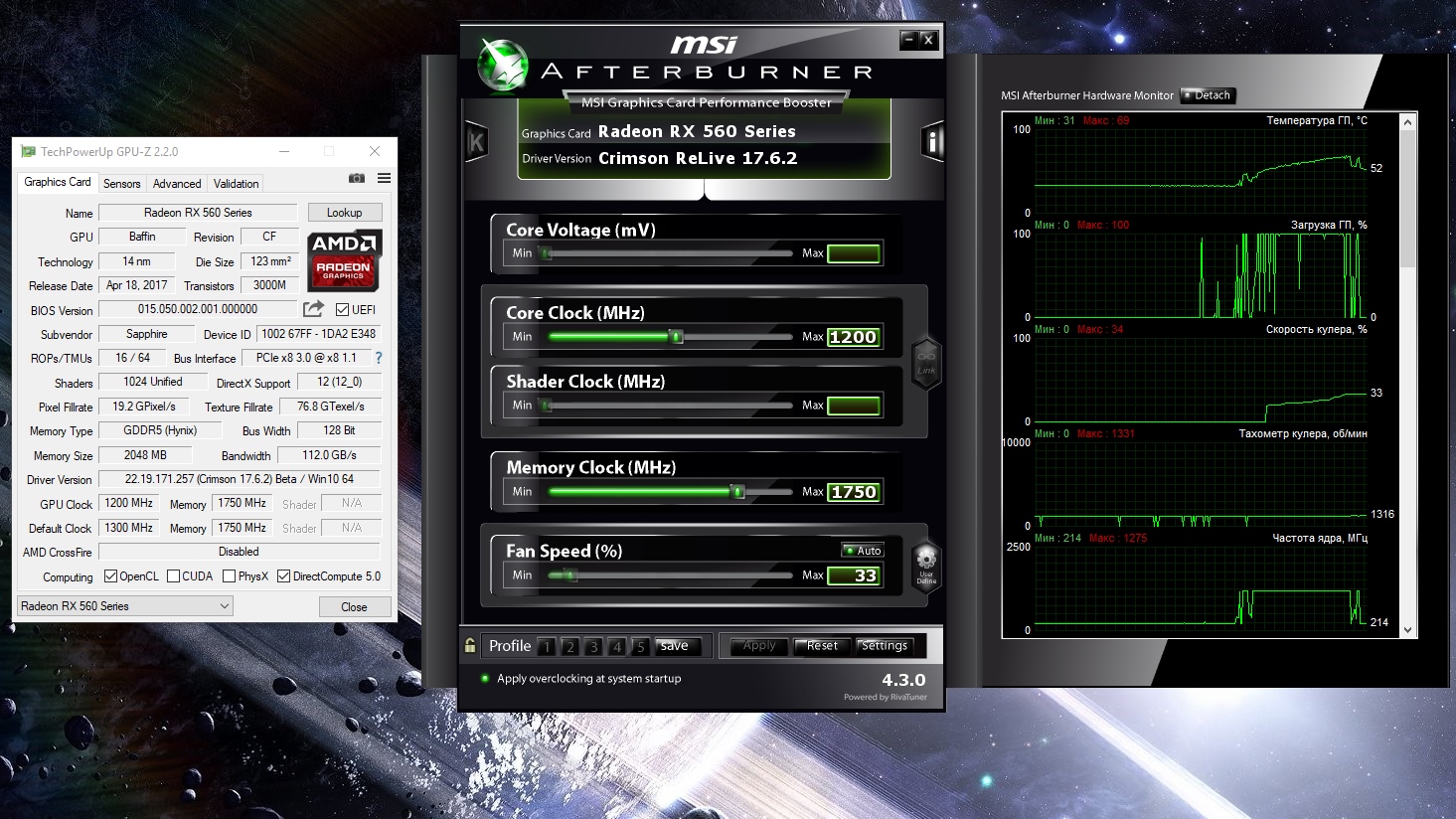1456x819 pixels.
Task: Click the Core Clock value field 1200
Action: [x=854, y=337]
